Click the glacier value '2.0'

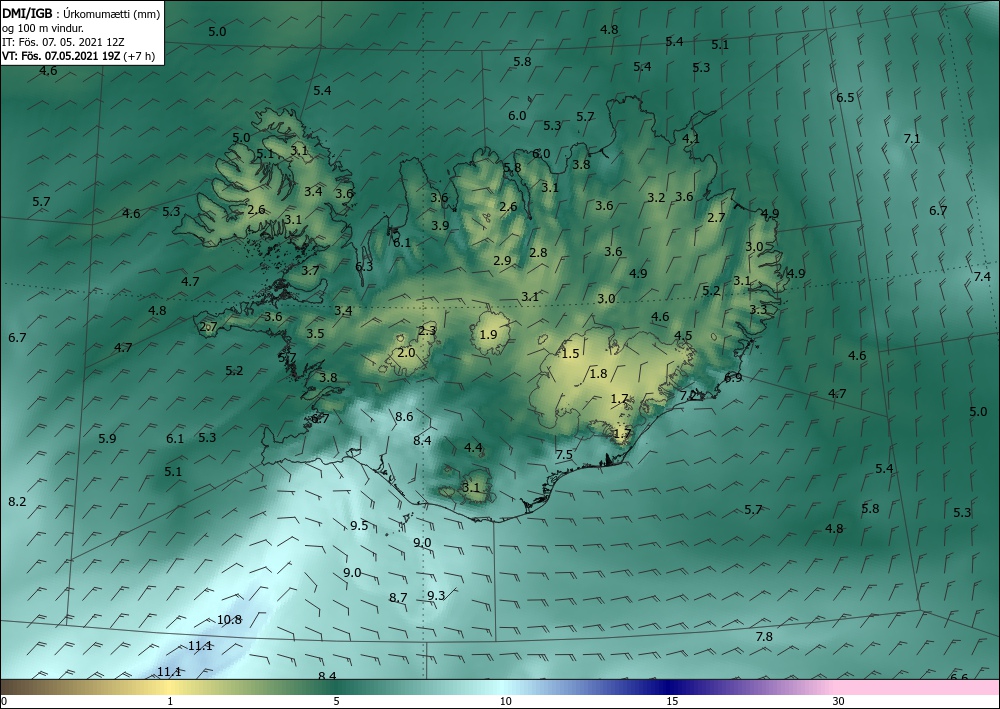pyautogui.click(x=406, y=353)
